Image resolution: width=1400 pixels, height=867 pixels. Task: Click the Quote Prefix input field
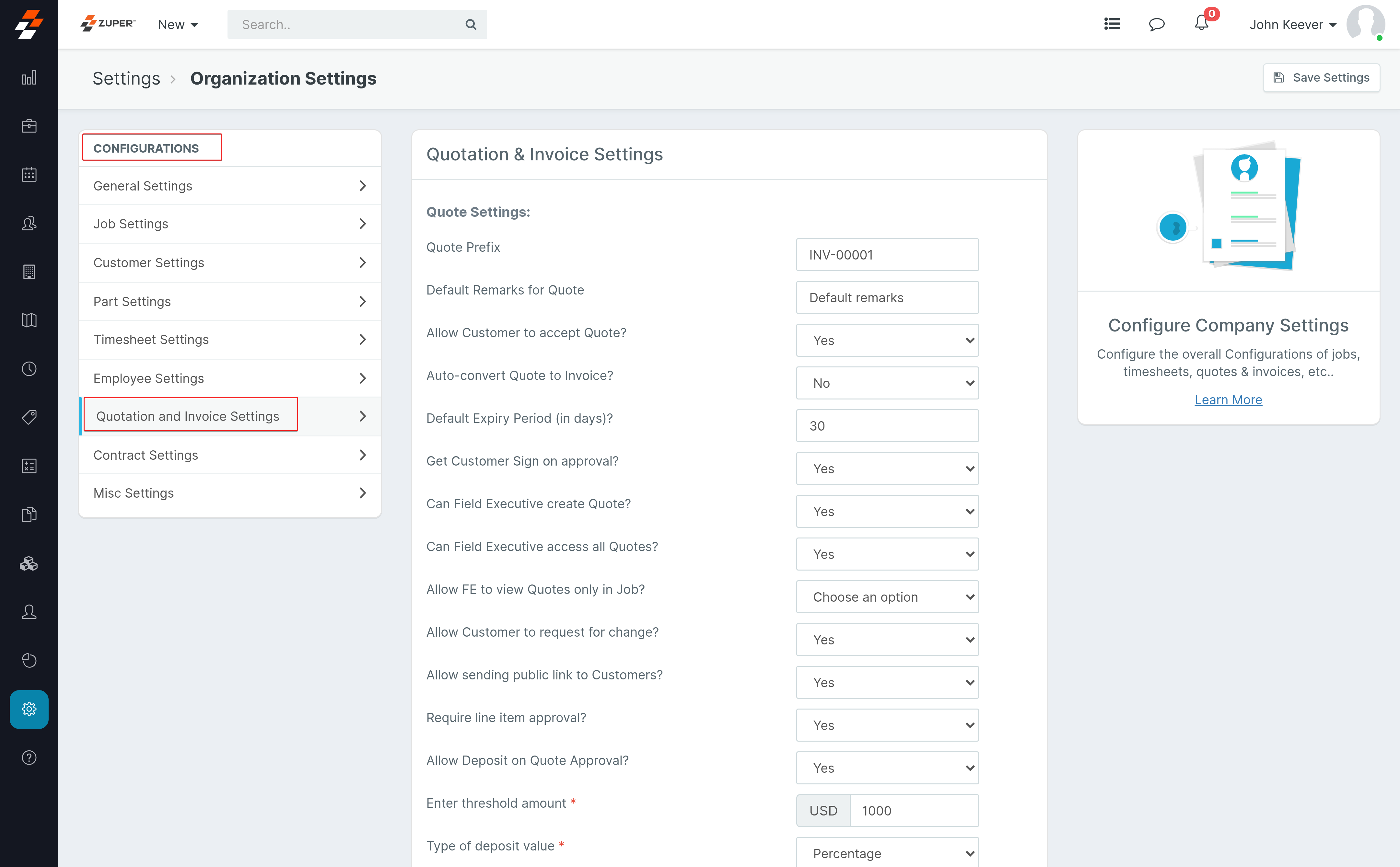pos(887,255)
